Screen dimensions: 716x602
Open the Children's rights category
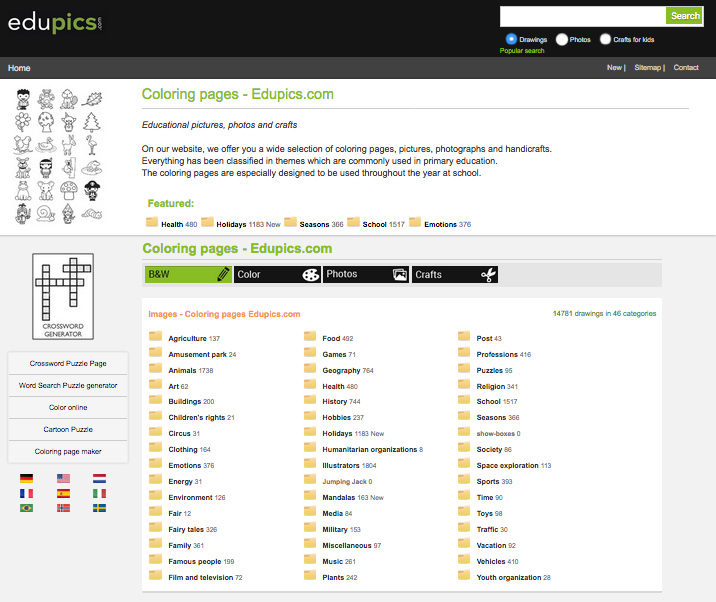[x=201, y=417]
